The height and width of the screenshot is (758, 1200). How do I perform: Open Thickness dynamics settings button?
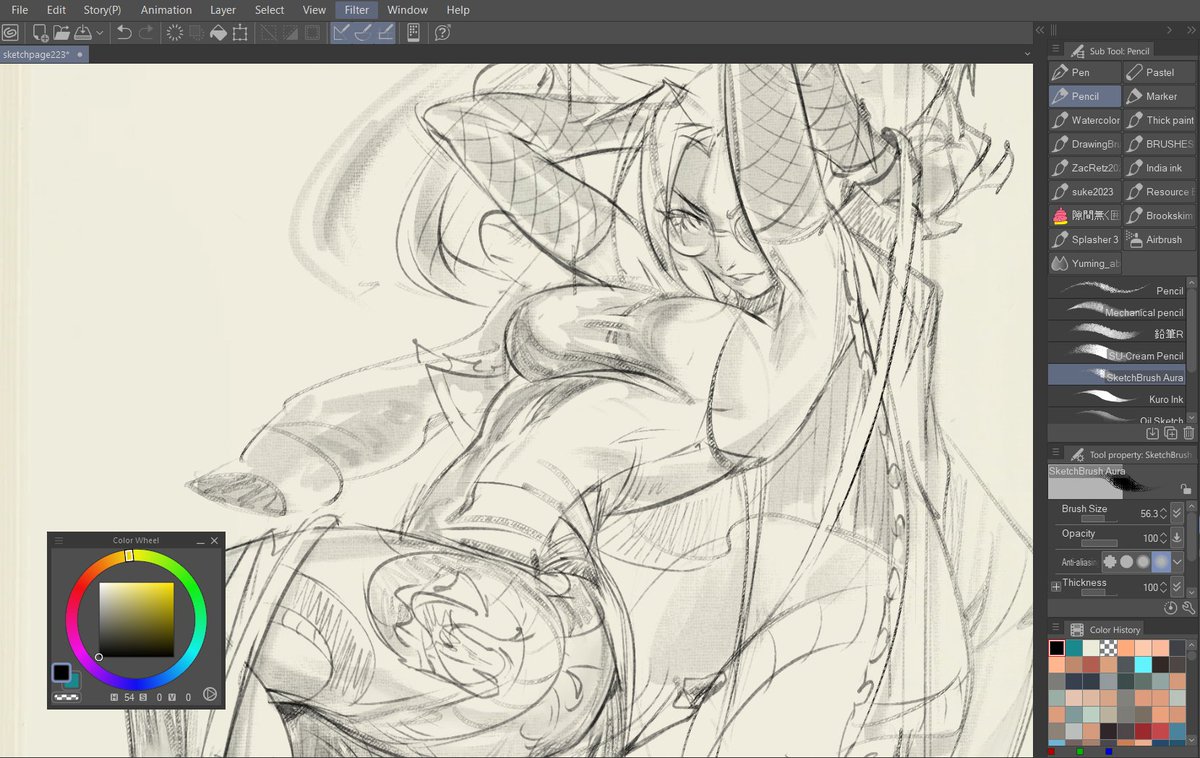1177,586
